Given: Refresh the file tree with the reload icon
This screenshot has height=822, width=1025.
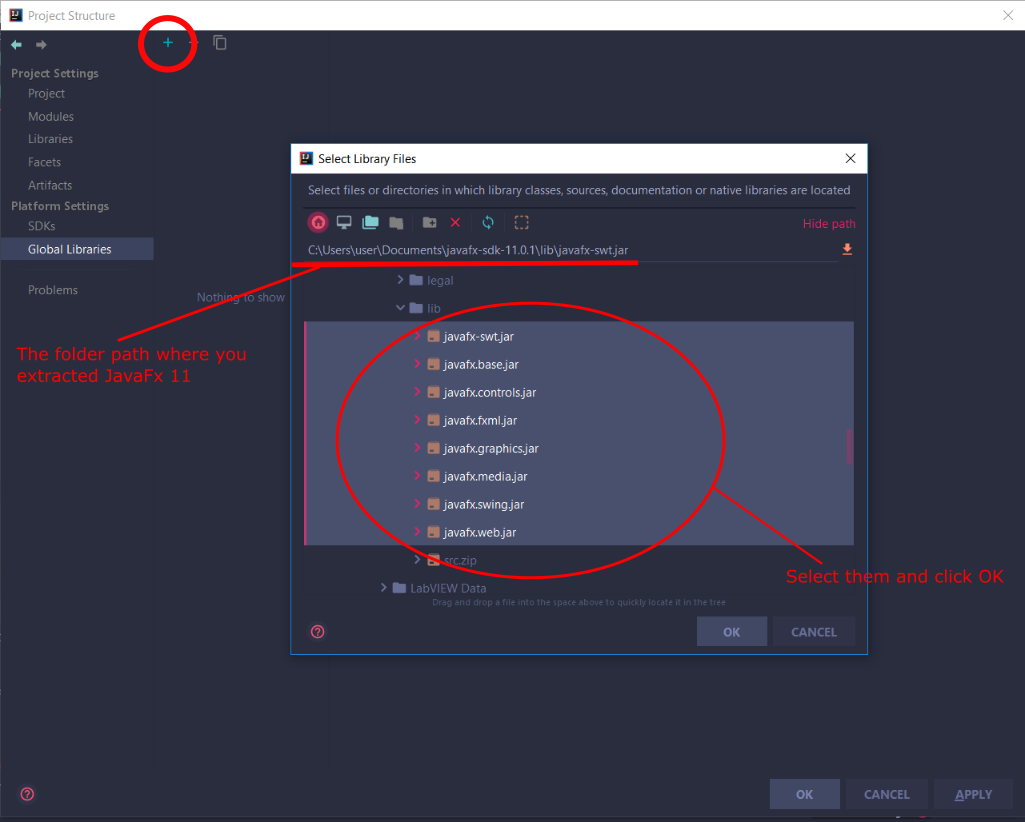Looking at the screenshot, I should pyautogui.click(x=488, y=222).
